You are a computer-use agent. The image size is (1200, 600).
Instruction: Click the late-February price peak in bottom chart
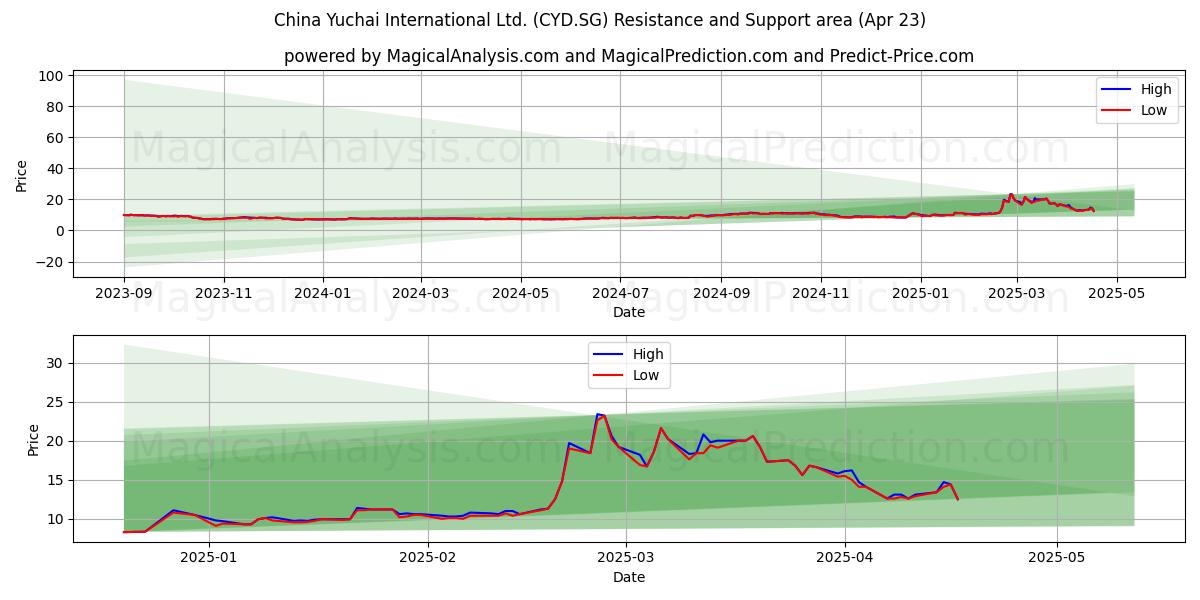coord(599,415)
